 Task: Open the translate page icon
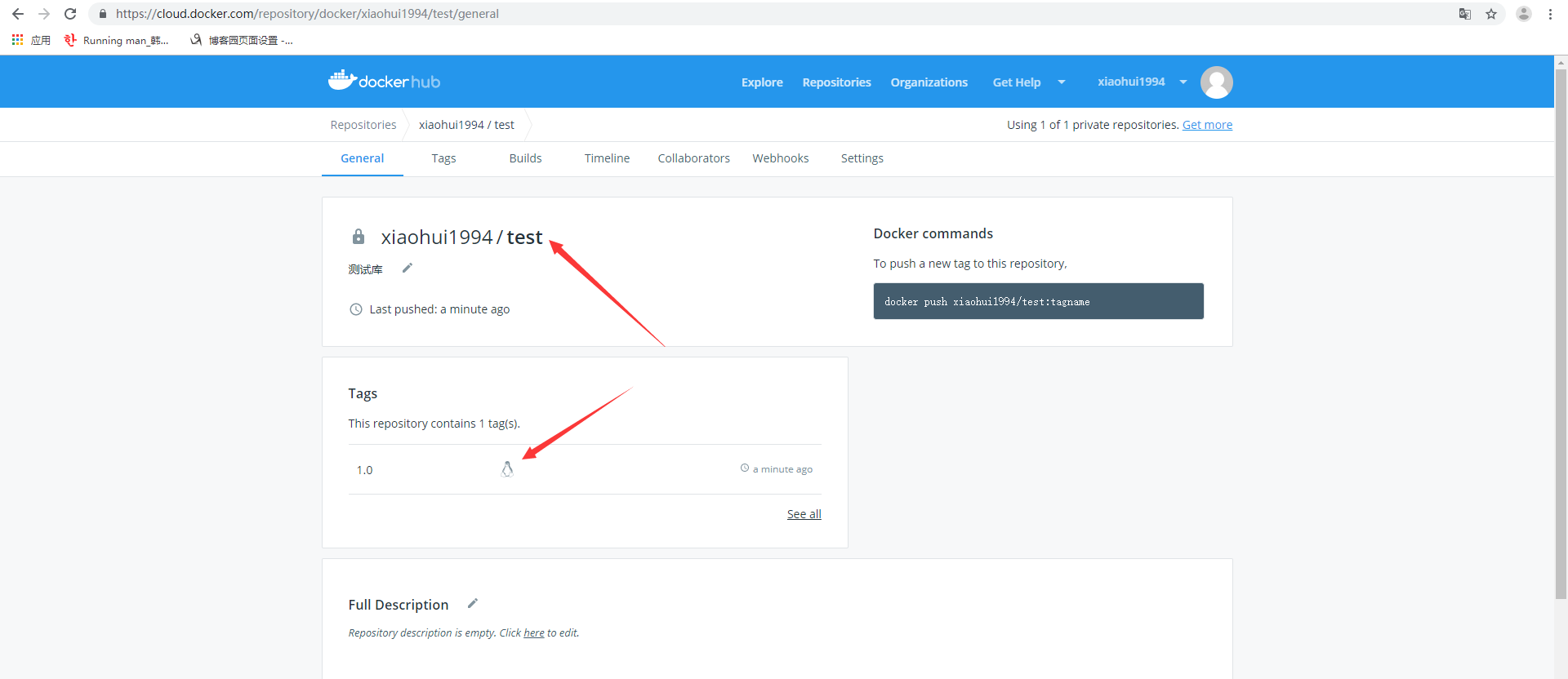point(1465,14)
